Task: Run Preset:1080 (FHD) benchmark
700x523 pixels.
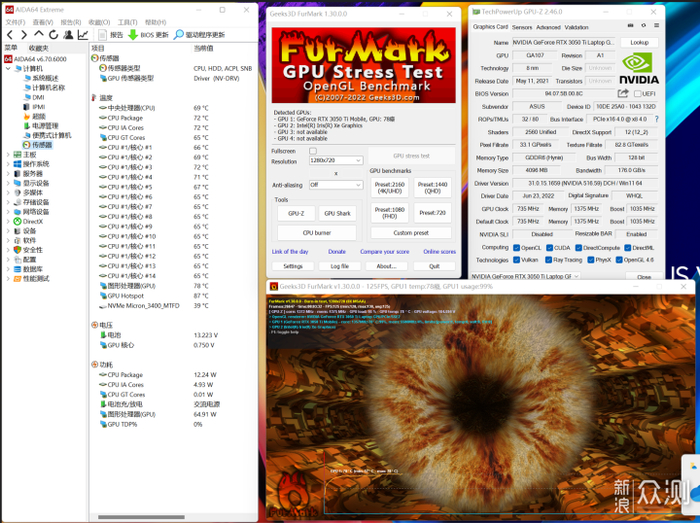Action: pyautogui.click(x=390, y=213)
